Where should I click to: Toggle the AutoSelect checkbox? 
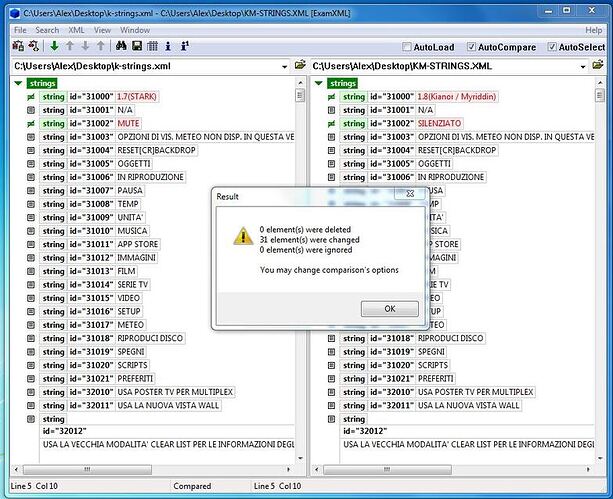click(x=552, y=47)
